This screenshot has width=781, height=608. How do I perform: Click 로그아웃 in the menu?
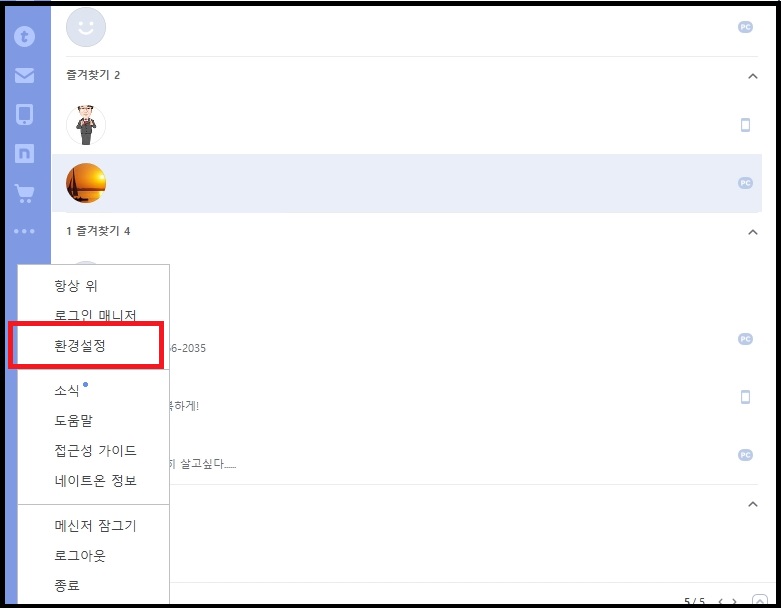point(80,556)
